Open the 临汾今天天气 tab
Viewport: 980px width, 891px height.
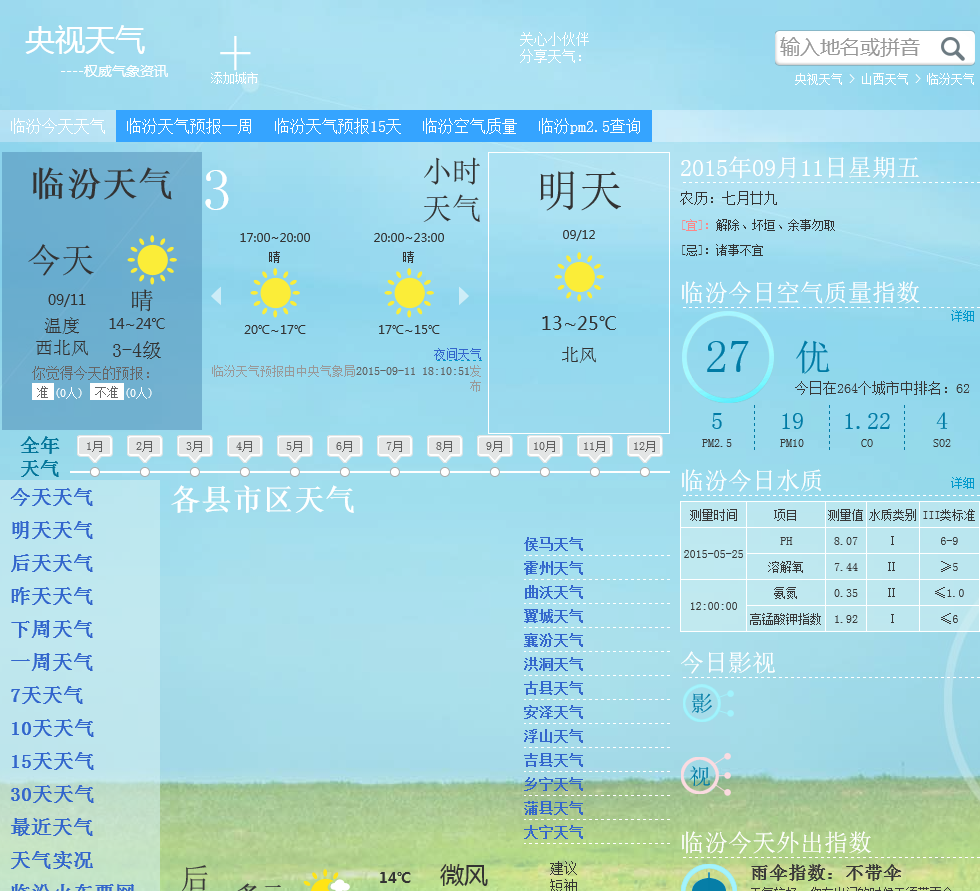click(x=58, y=126)
